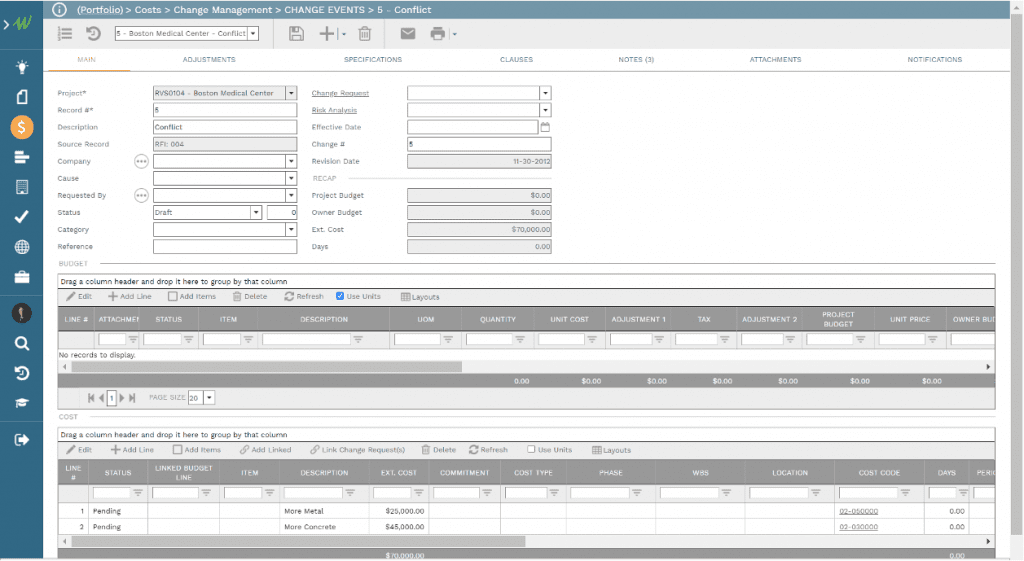Open the Status dropdown showing Draft
The height and width of the screenshot is (561, 1024).
pyautogui.click(x=256, y=213)
